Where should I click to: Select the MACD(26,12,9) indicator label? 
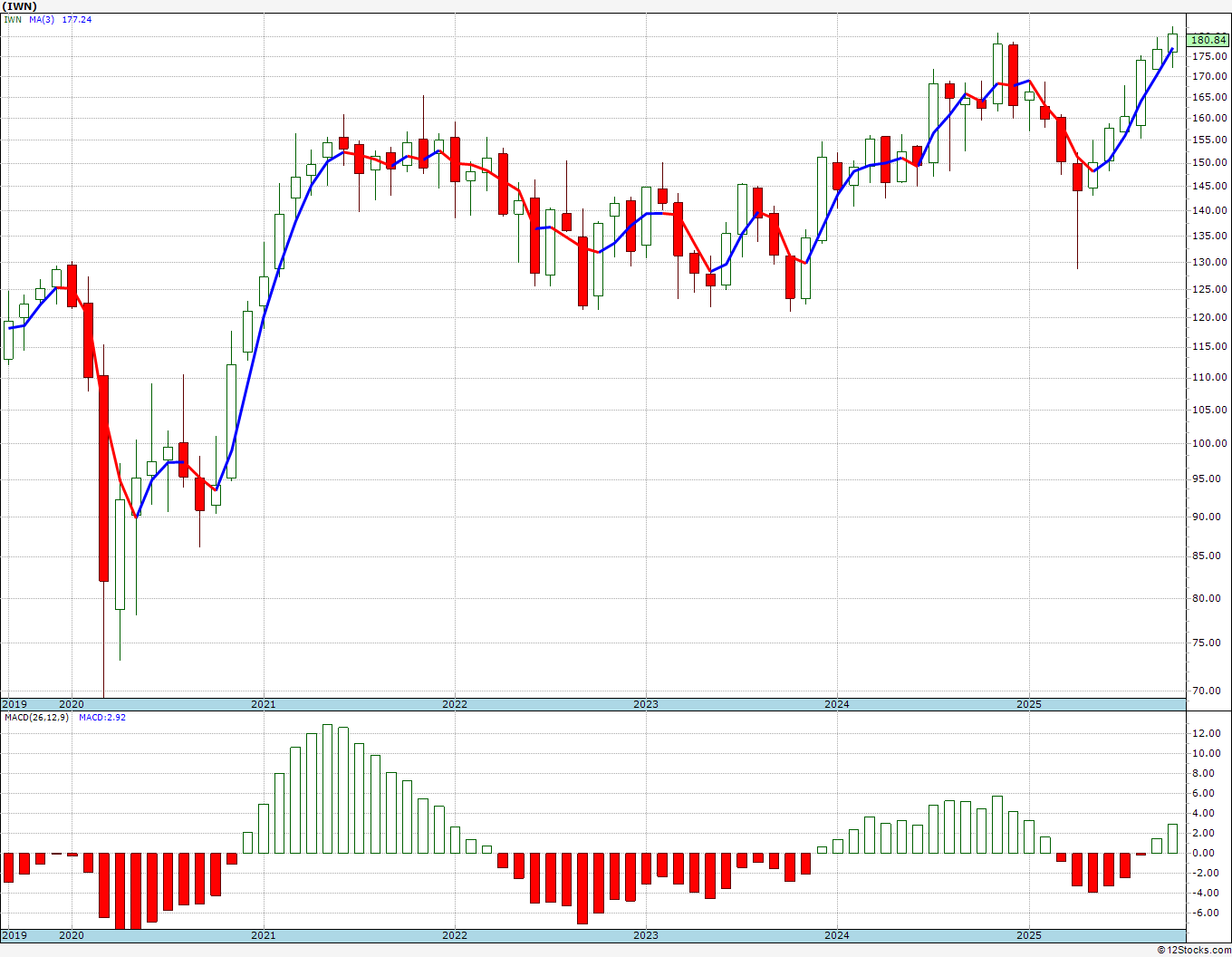36,717
